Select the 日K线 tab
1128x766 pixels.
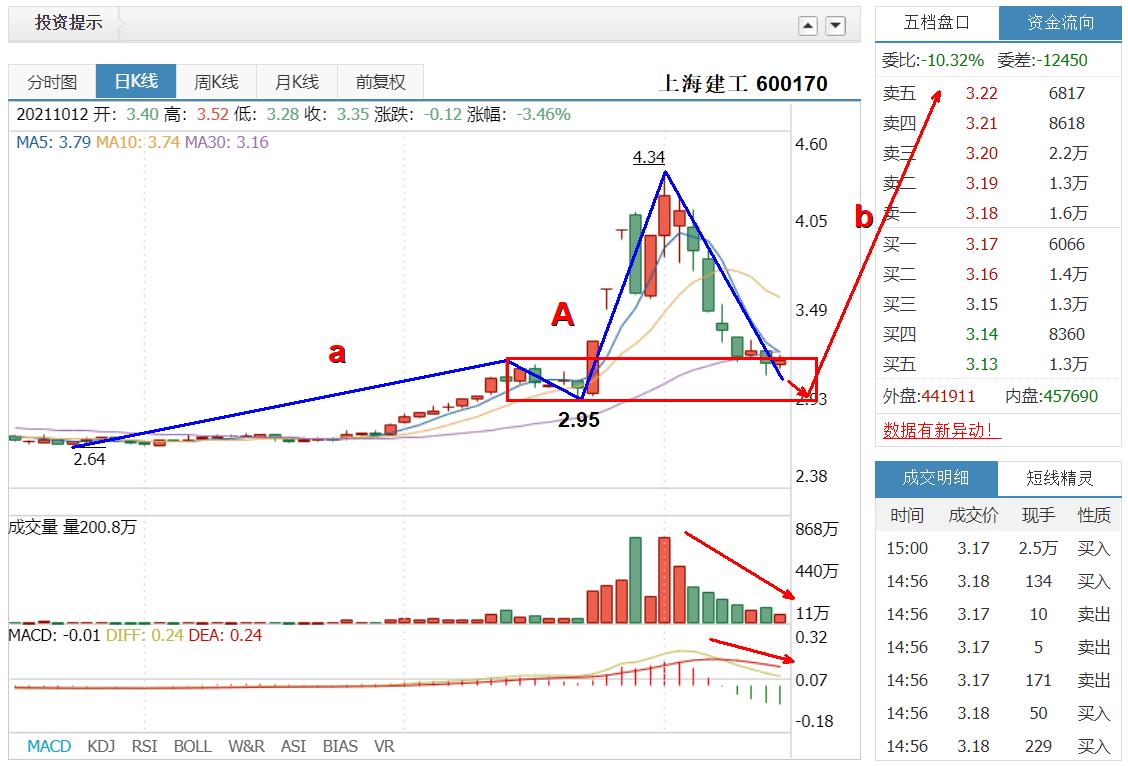(136, 81)
